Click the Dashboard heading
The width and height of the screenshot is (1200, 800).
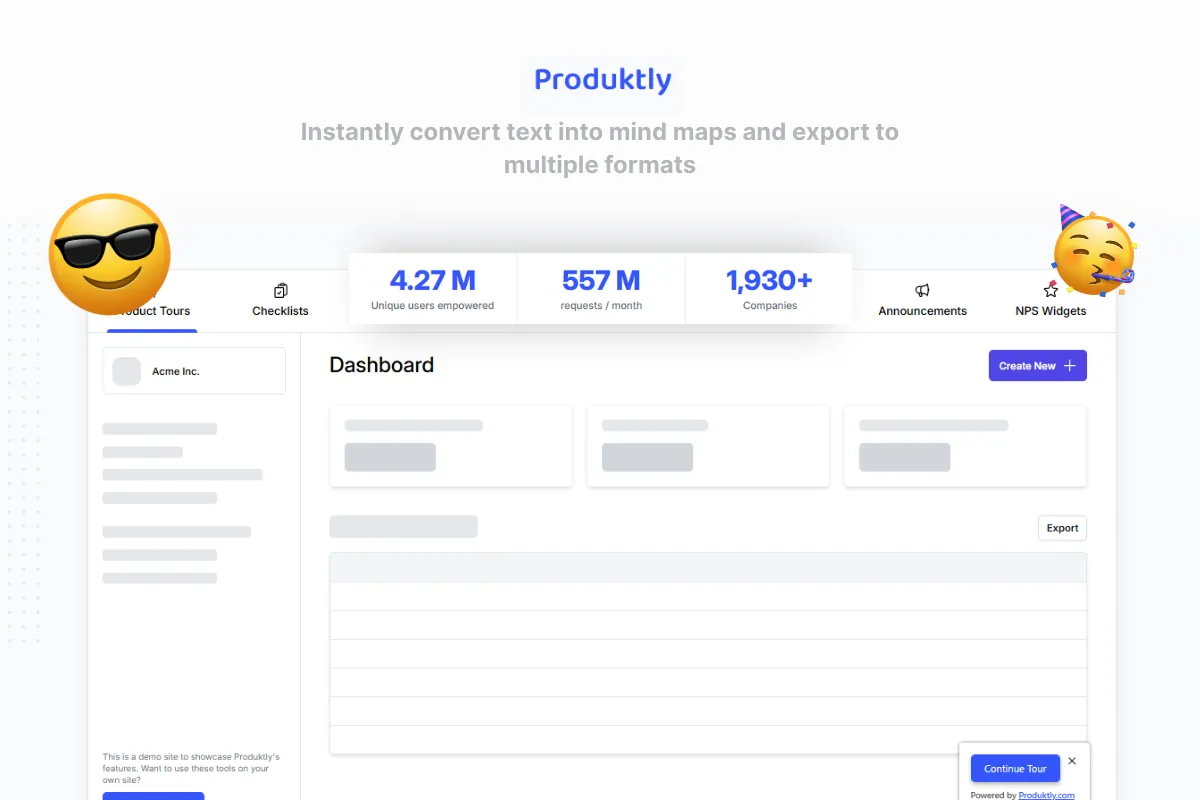(382, 365)
